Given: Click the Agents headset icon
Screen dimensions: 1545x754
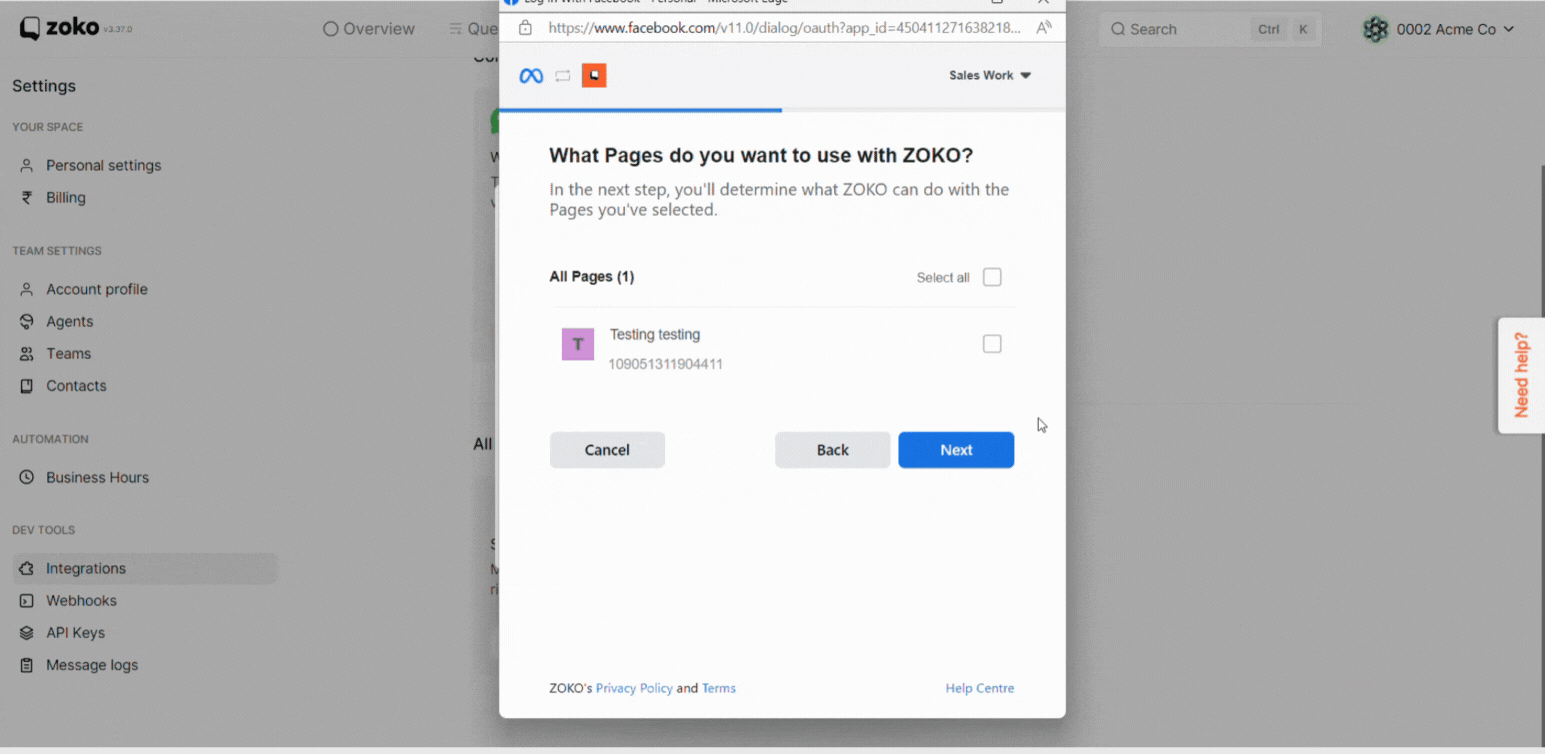Looking at the screenshot, I should click(x=27, y=322).
